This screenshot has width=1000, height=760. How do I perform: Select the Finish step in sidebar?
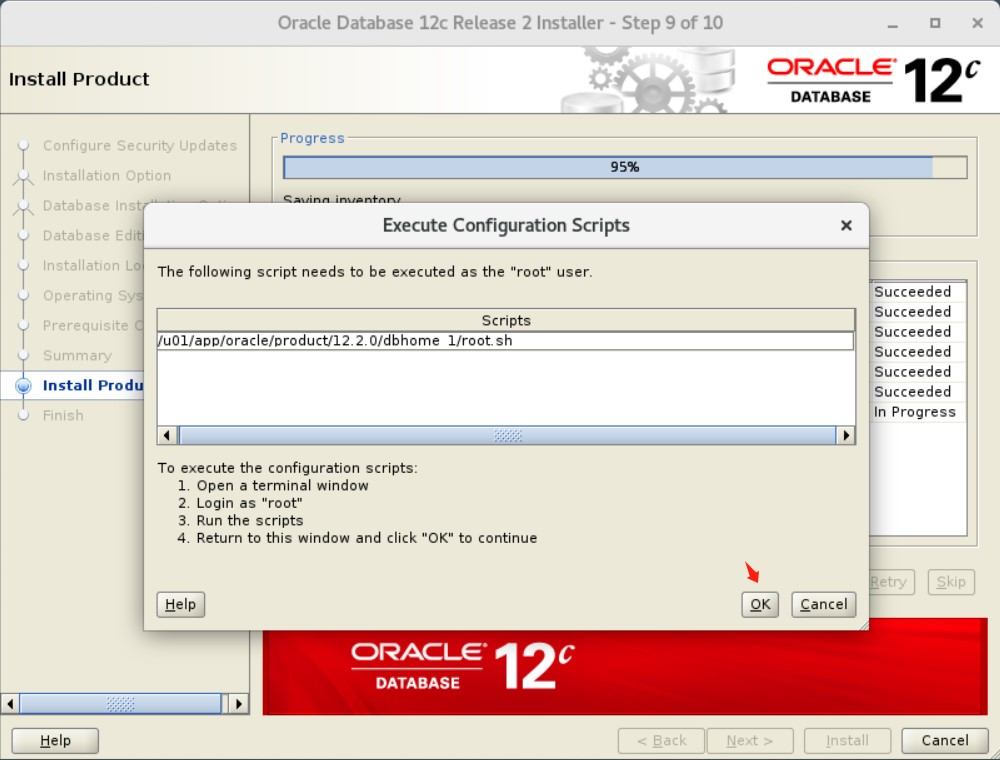pos(63,415)
